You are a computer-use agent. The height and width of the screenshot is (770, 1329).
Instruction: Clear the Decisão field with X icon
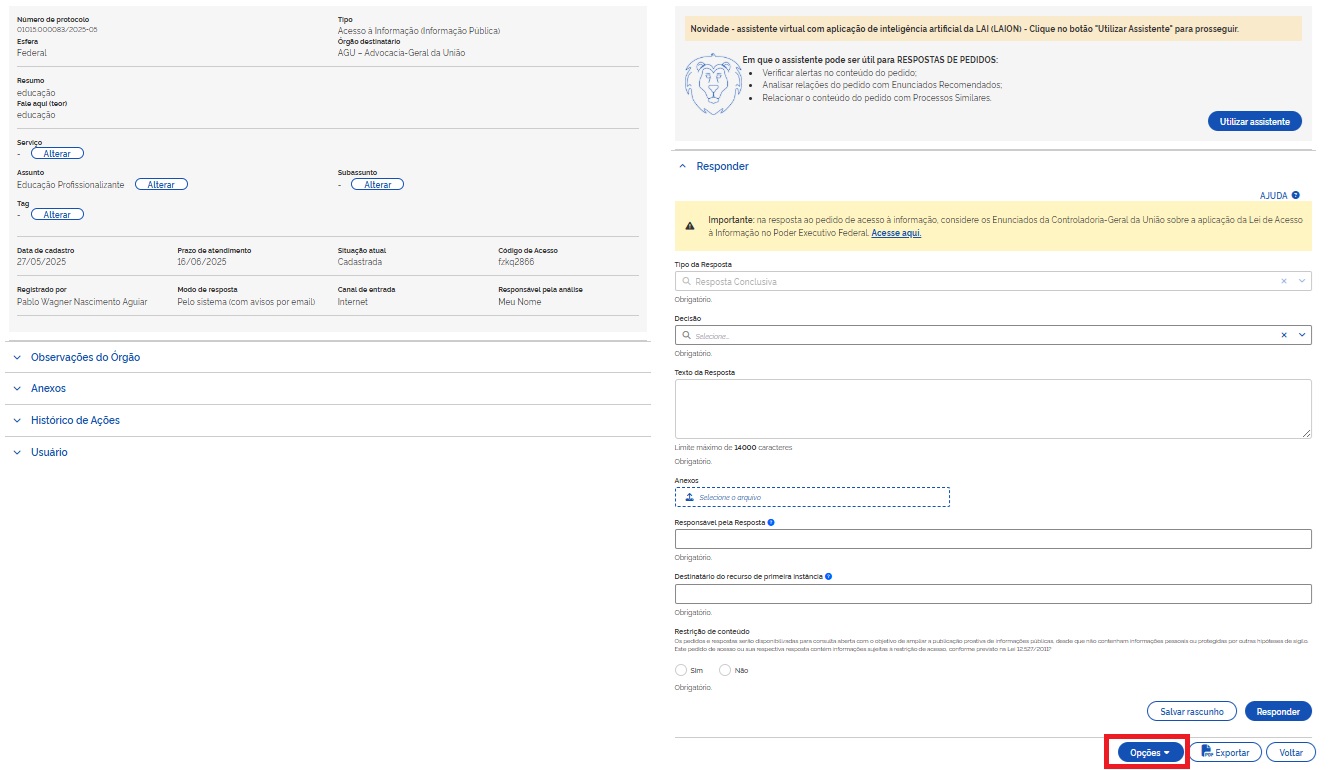(x=1284, y=335)
